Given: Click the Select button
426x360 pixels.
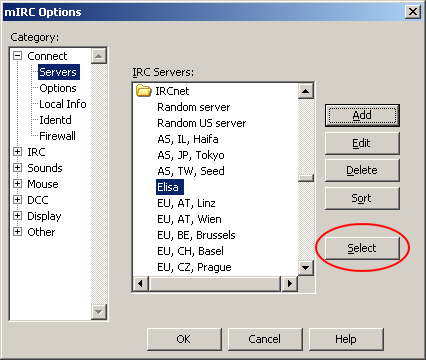Looking at the screenshot, I should [362, 248].
